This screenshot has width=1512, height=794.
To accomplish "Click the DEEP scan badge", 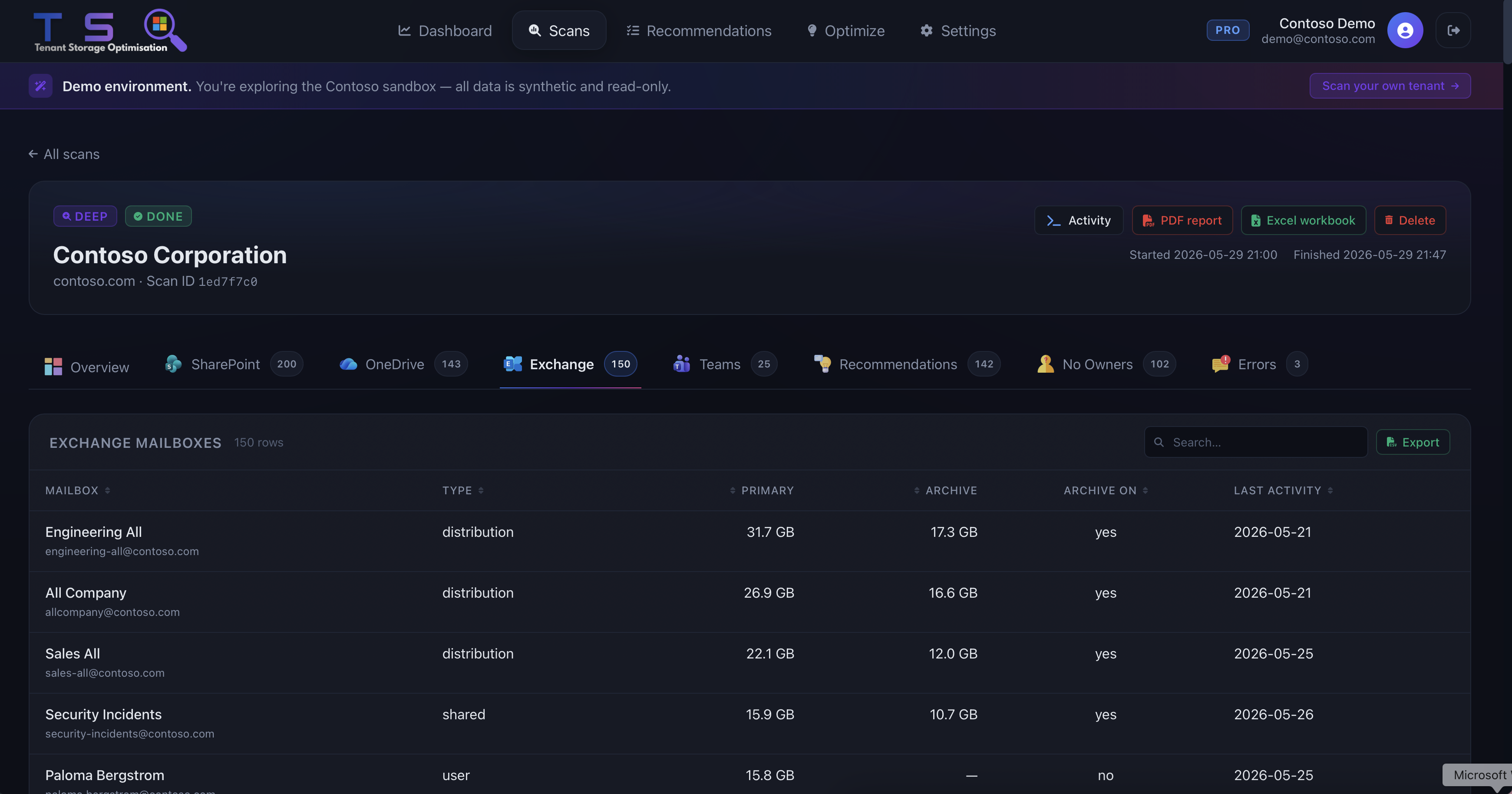I will click(85, 216).
